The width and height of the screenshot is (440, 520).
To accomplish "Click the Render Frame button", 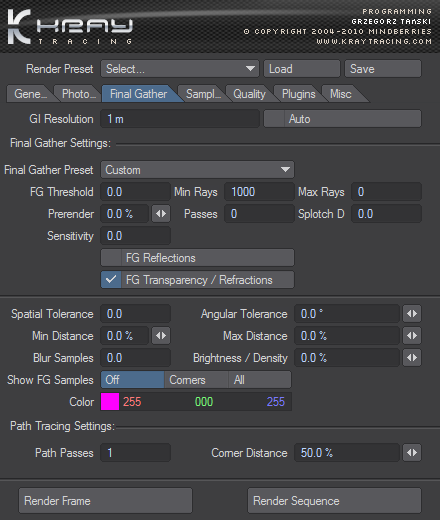I will pos(105,501).
